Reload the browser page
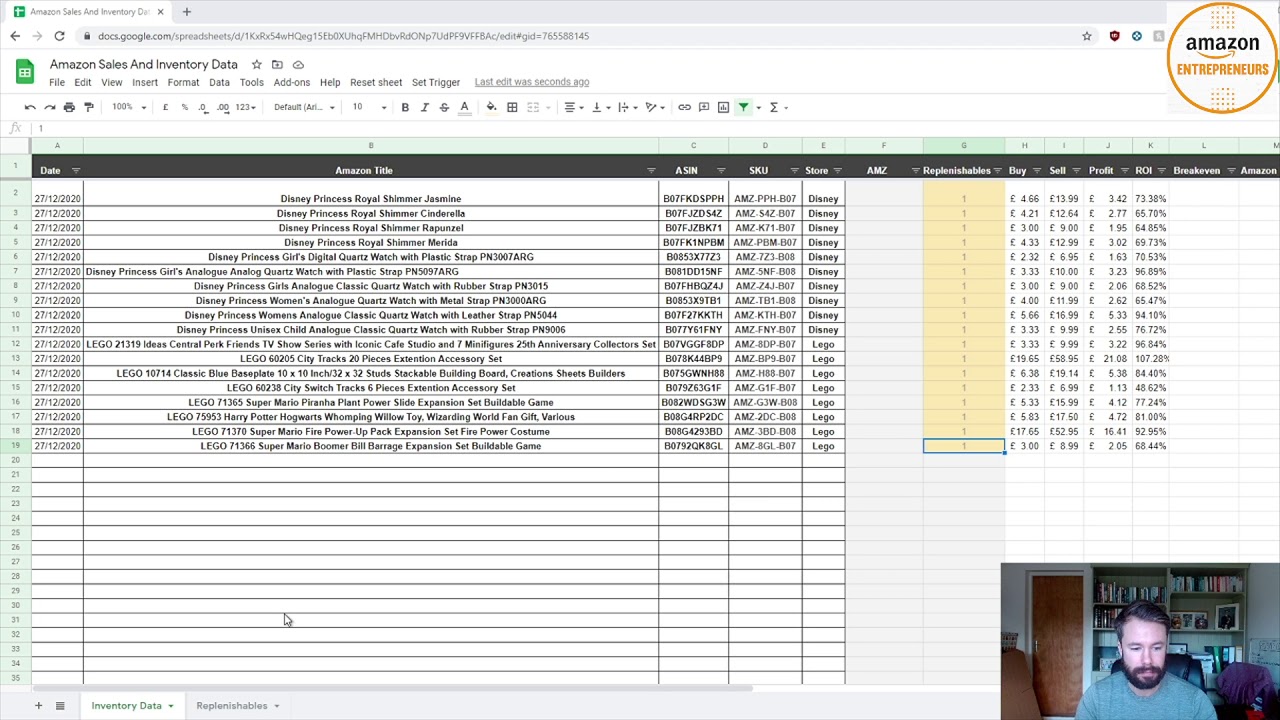 59,36
